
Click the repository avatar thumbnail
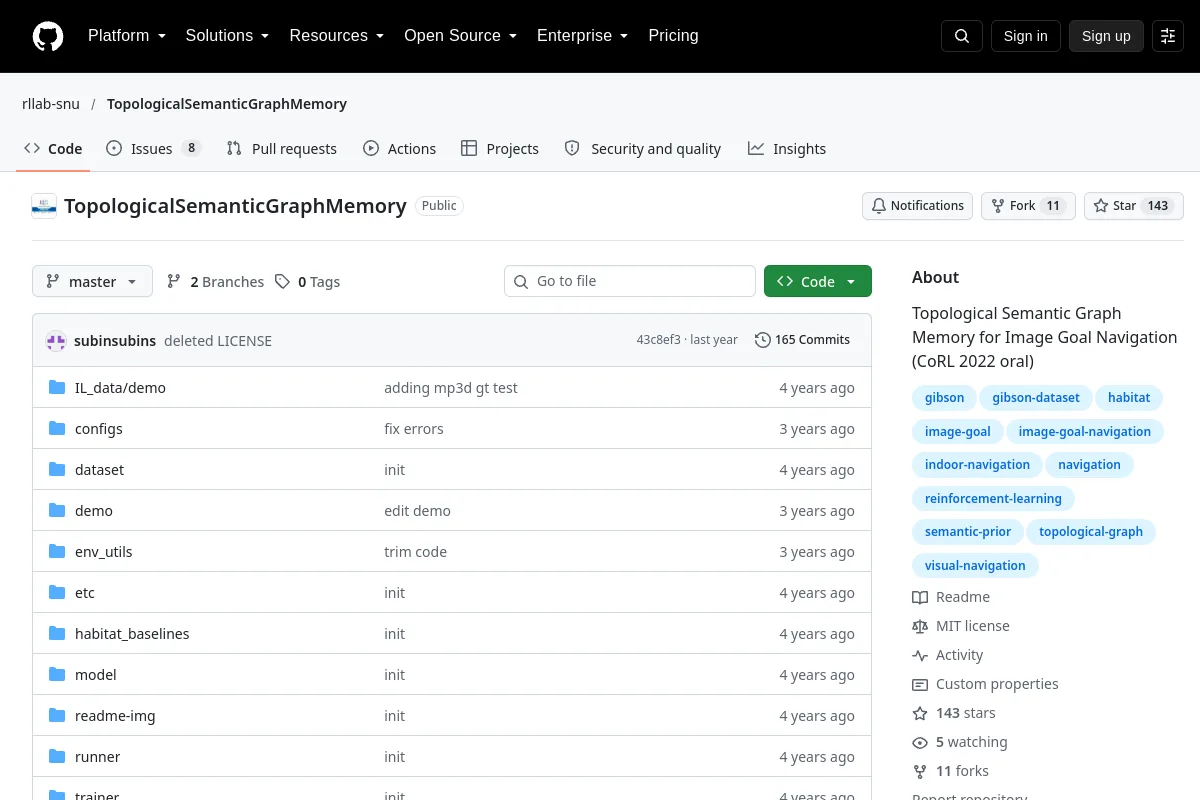click(x=44, y=206)
